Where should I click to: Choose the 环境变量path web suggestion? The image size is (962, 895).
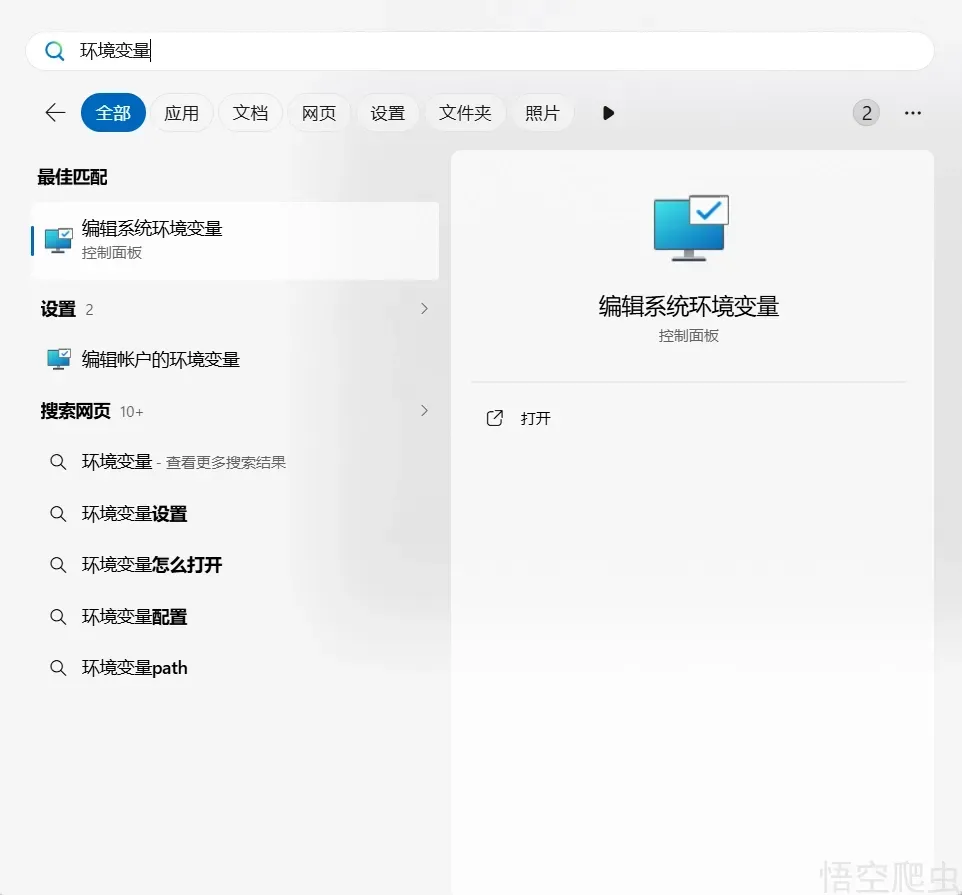tap(135, 668)
